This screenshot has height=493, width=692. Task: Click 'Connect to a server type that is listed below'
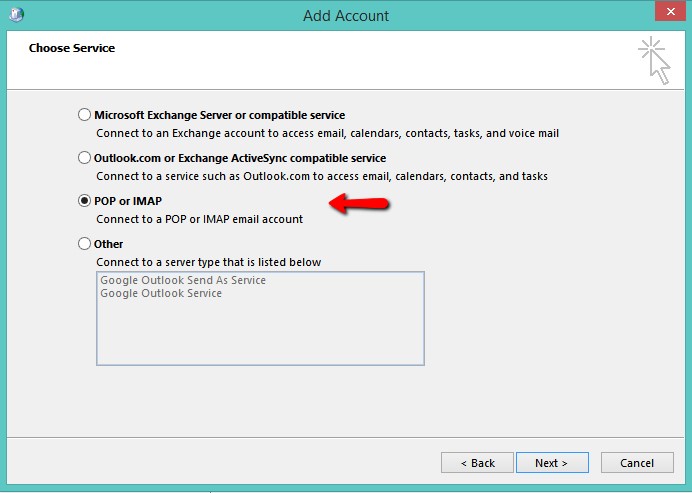(x=208, y=262)
